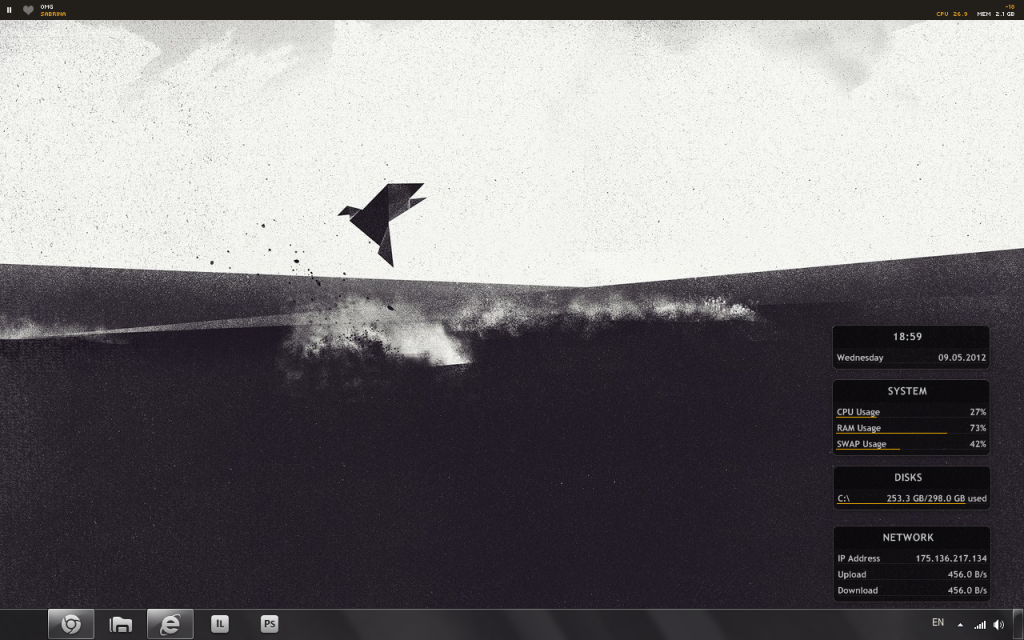
Task: Click the NETWORK widget header
Action: pyautogui.click(x=908, y=537)
